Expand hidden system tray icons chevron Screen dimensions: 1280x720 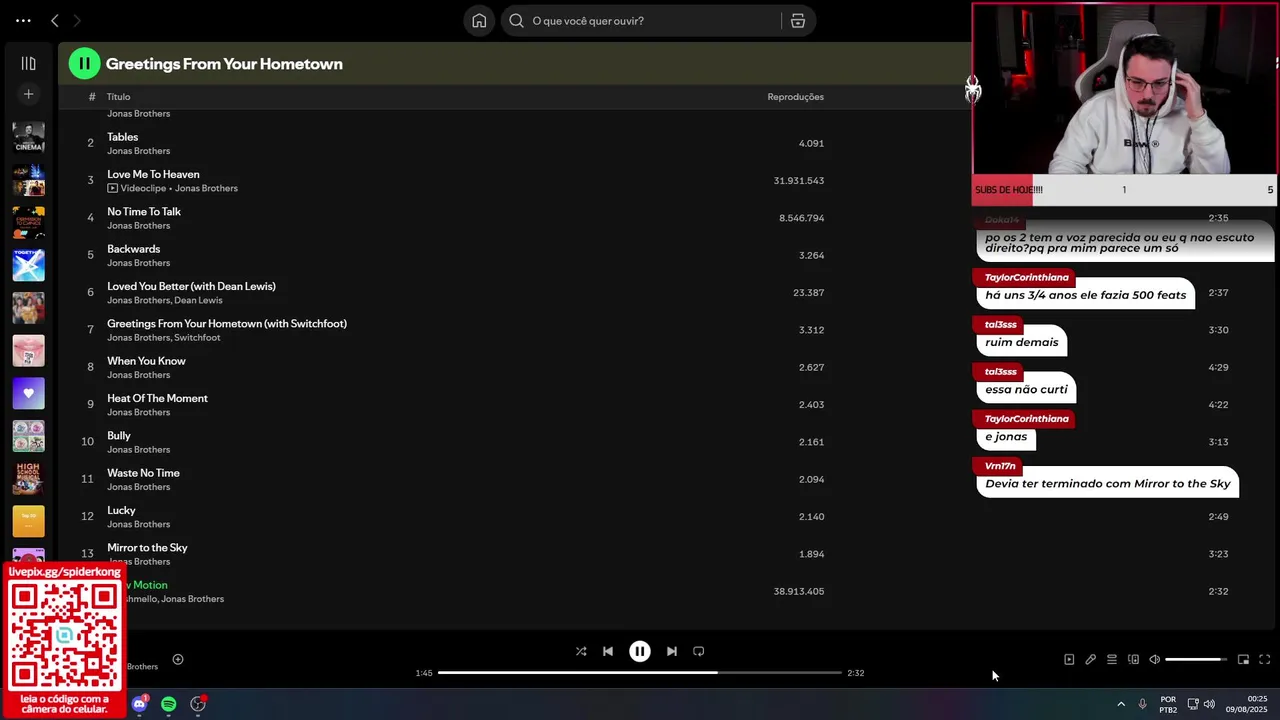(1121, 704)
